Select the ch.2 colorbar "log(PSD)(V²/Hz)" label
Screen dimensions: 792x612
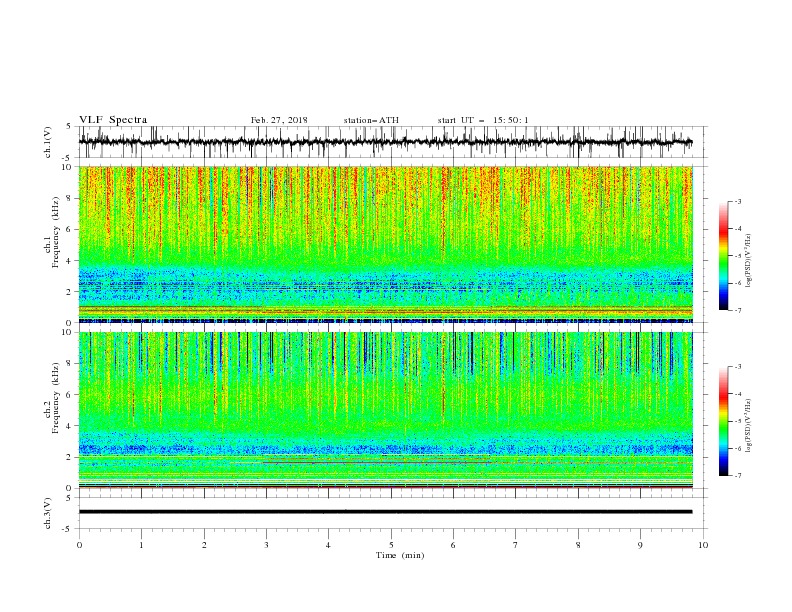pyautogui.click(x=749, y=425)
